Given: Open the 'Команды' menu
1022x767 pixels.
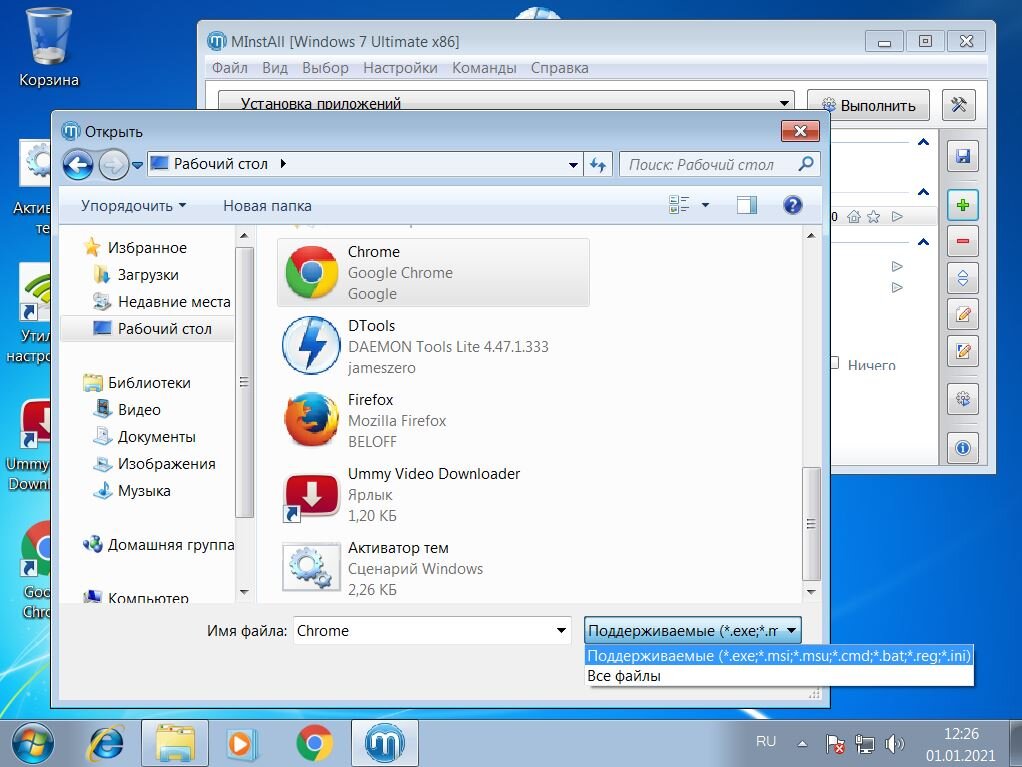Looking at the screenshot, I should click(x=484, y=68).
